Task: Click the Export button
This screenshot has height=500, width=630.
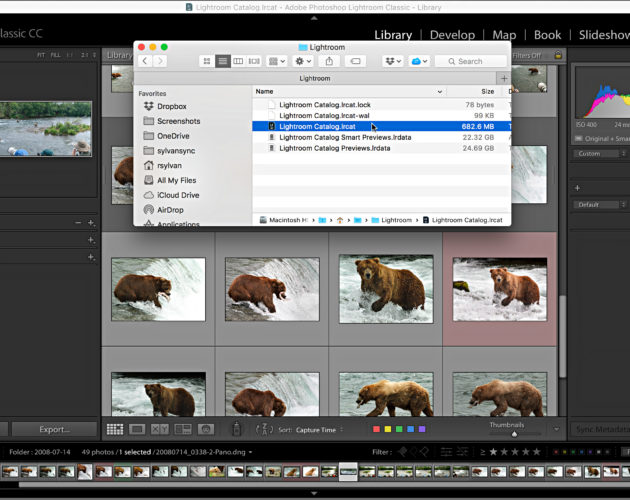Action: tap(54, 429)
